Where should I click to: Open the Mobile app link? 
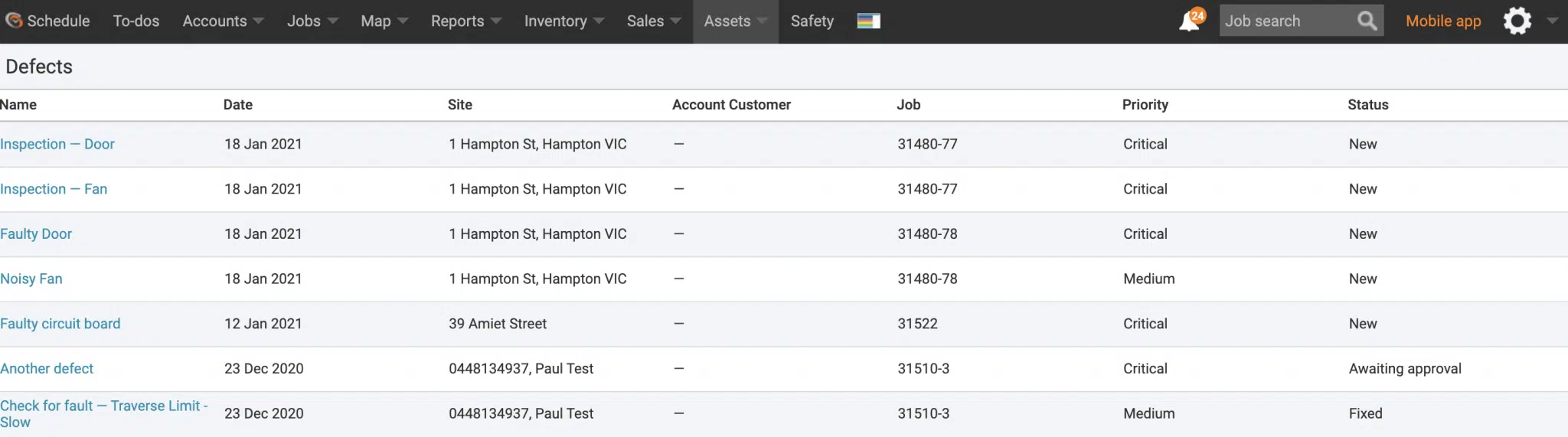click(x=1443, y=21)
